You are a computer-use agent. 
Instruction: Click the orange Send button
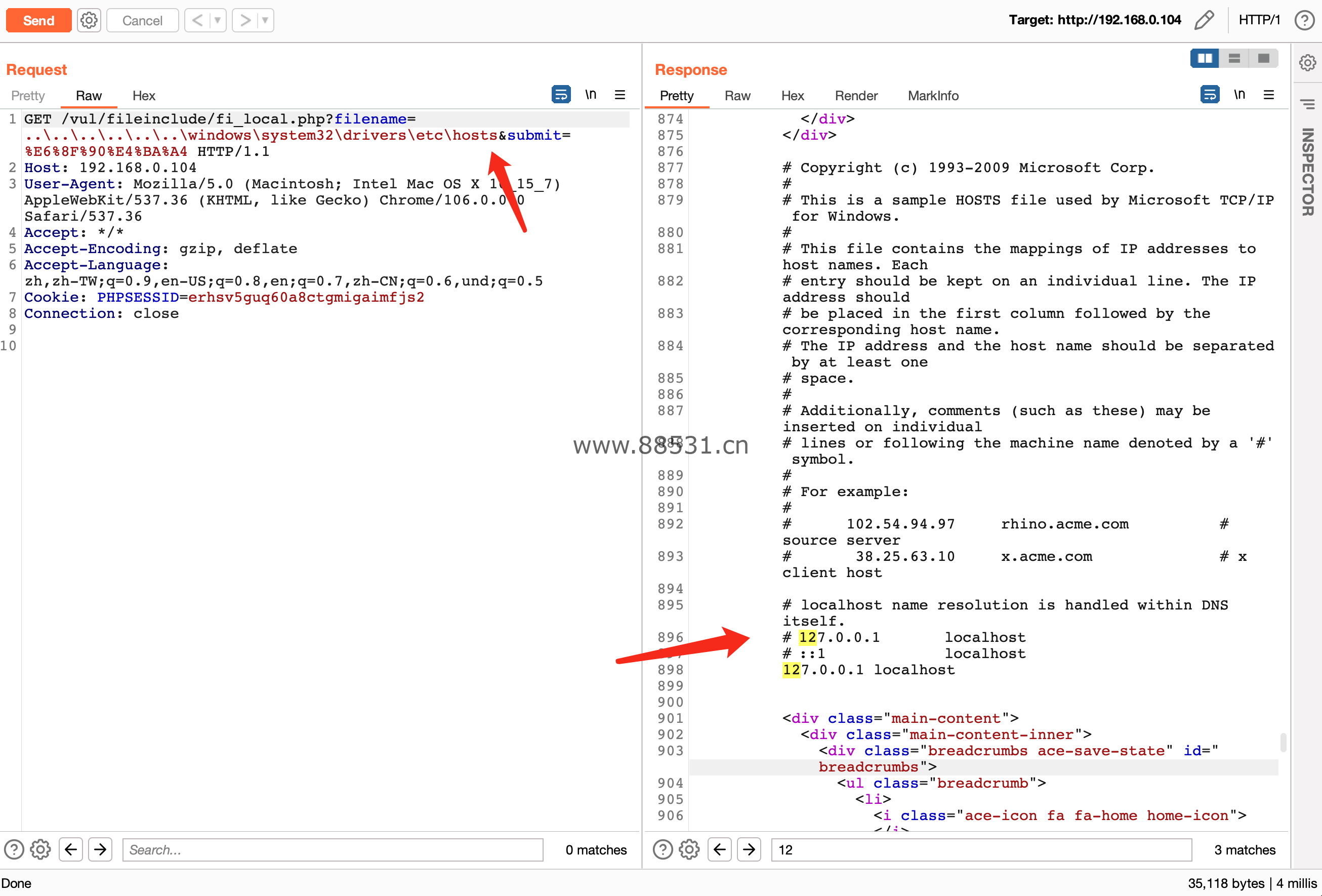point(38,20)
